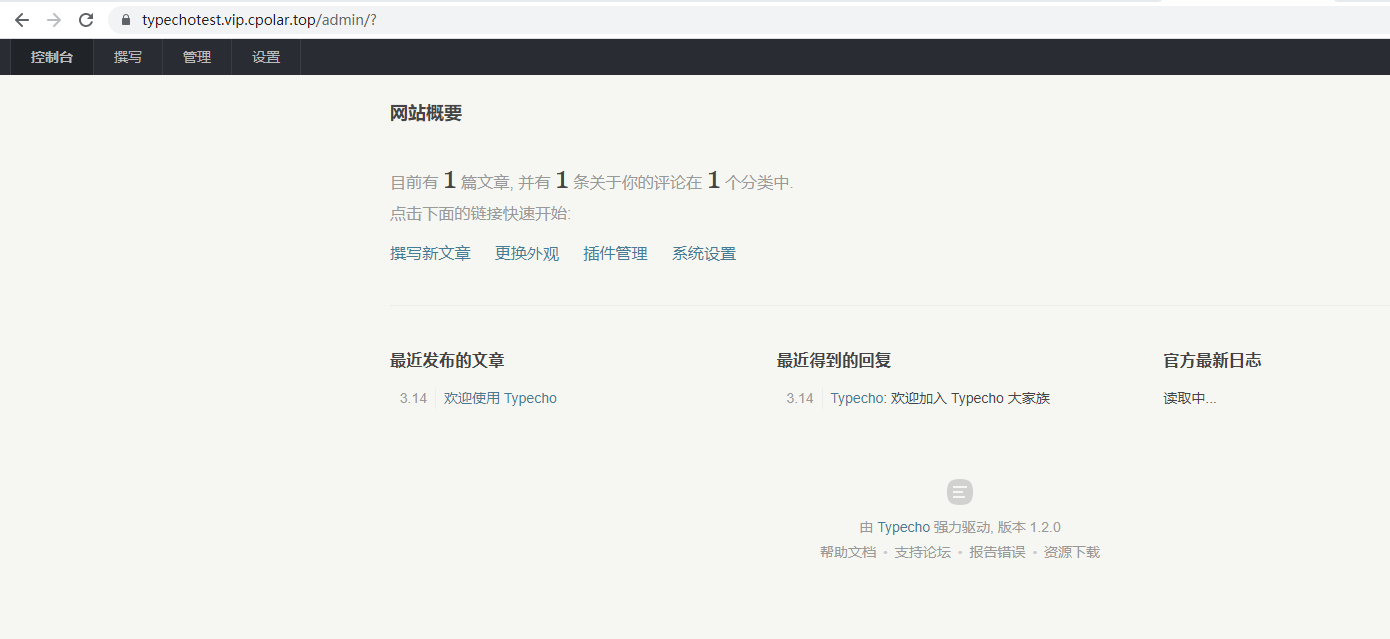Image resolution: width=1390 pixels, height=639 pixels.
Task: Open 更换外观 to change theme
Action: 526,253
